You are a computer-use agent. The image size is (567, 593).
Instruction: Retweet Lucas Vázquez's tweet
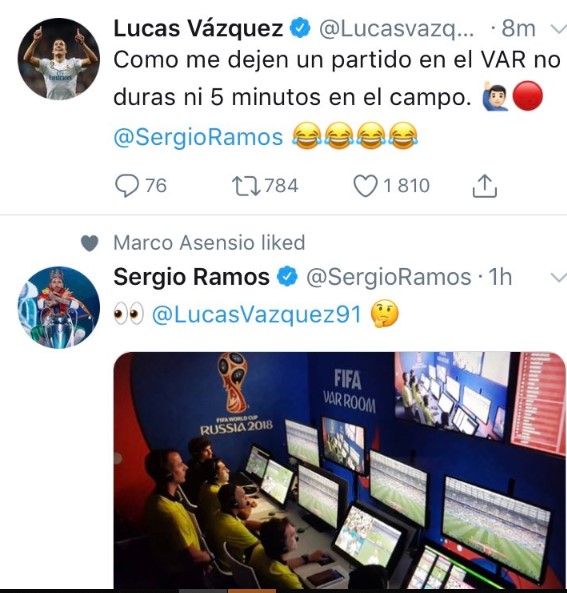[246, 186]
